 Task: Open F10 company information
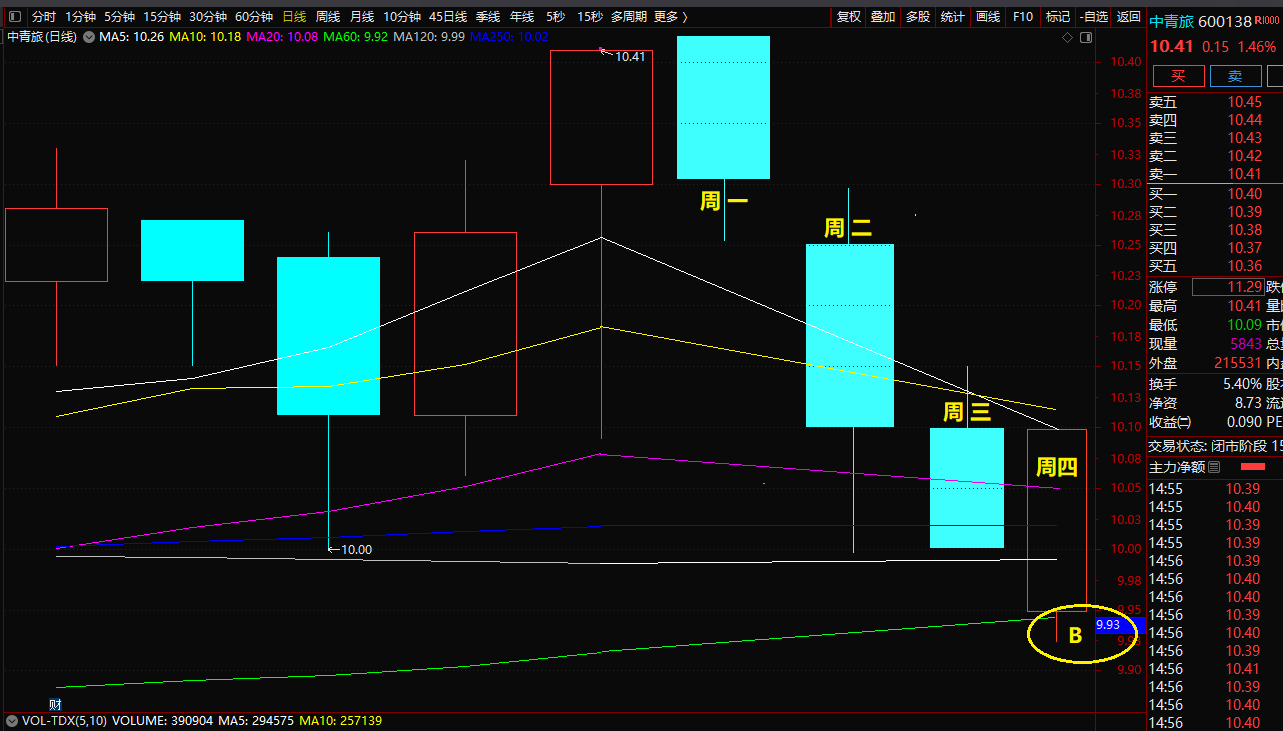[1023, 17]
